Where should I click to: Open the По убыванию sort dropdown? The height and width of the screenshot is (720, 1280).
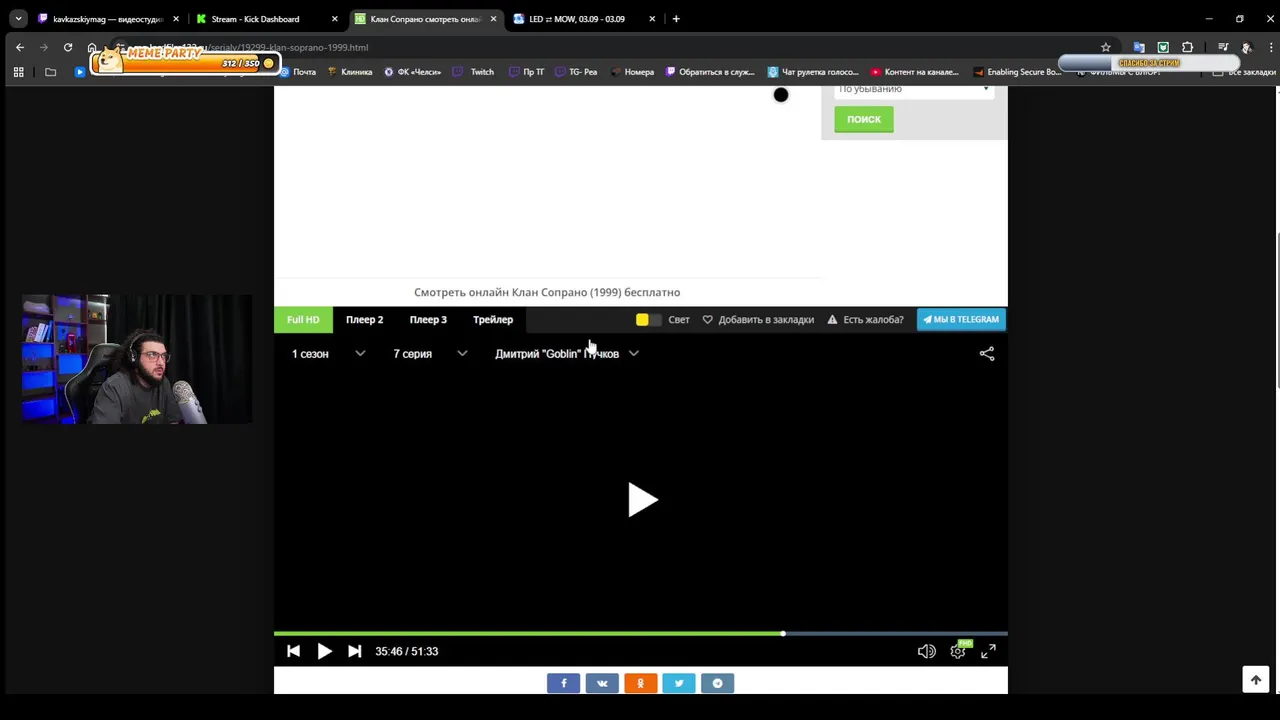coord(914,90)
